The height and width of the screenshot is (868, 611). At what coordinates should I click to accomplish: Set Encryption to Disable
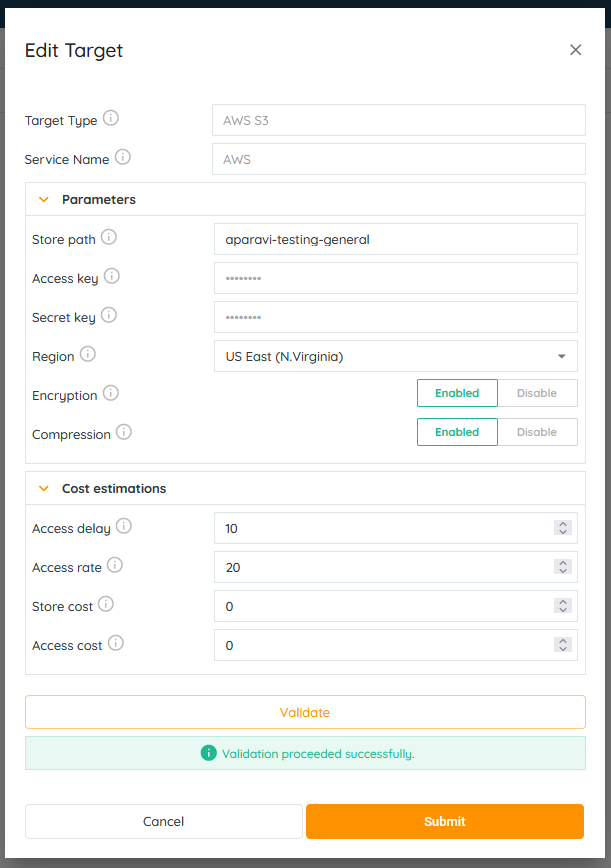pyautogui.click(x=537, y=393)
